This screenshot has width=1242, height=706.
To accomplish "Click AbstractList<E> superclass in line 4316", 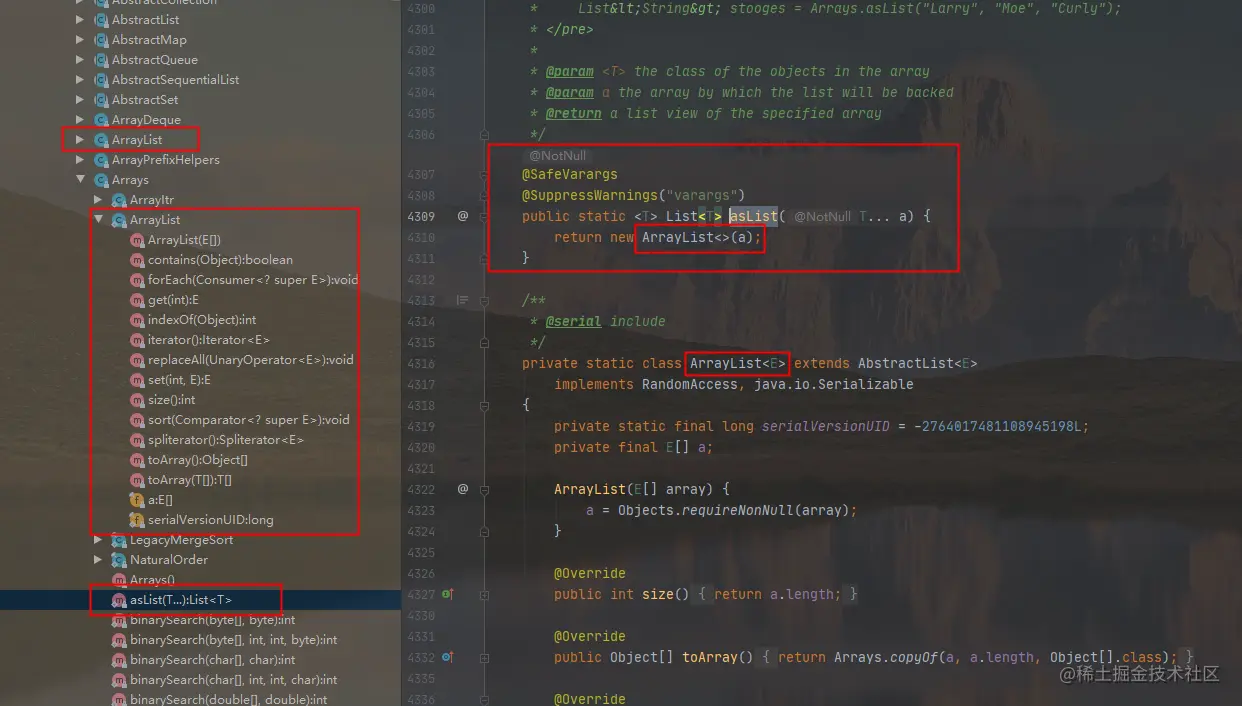I will coord(918,363).
